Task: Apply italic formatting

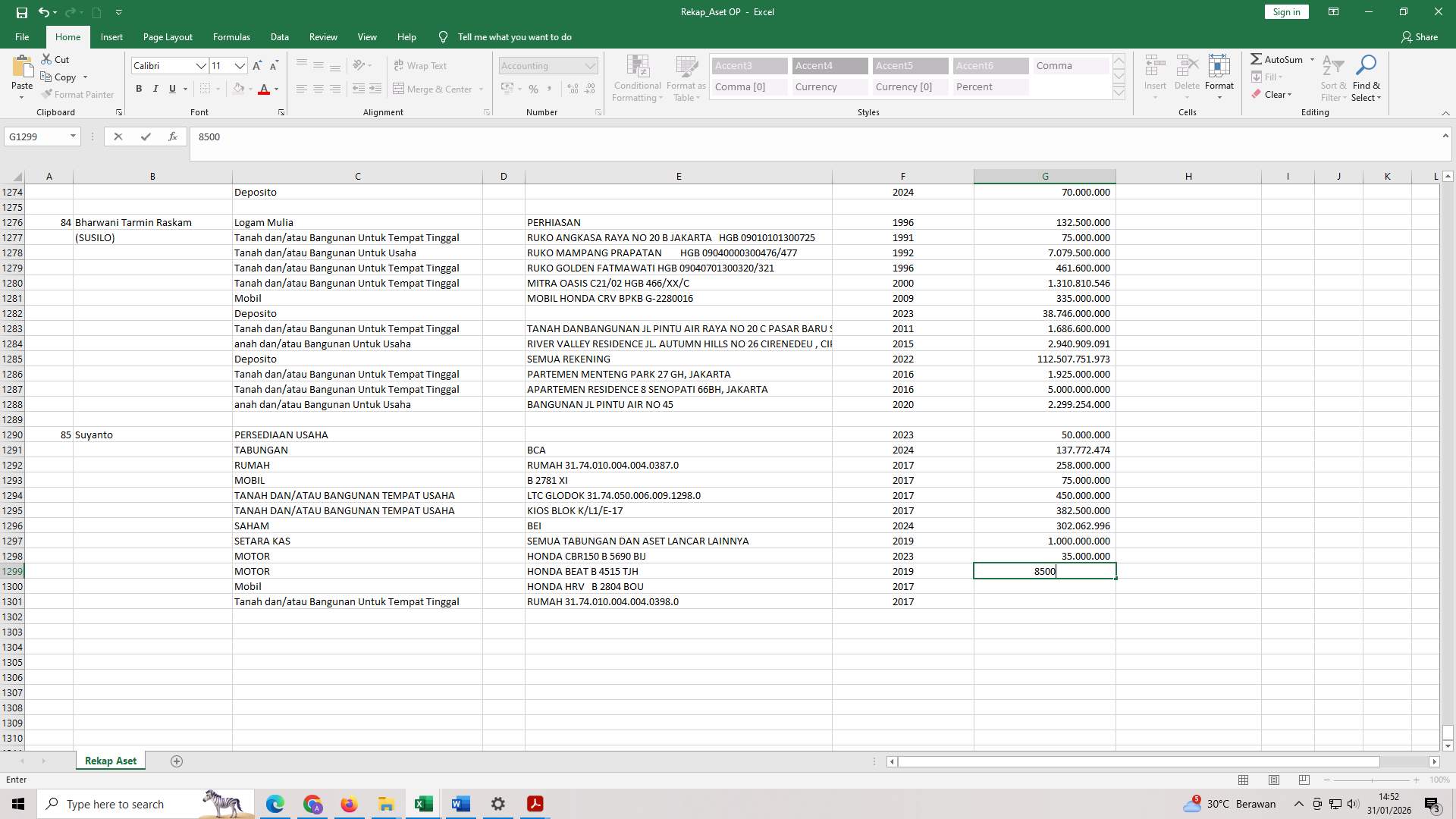Action: point(155,89)
